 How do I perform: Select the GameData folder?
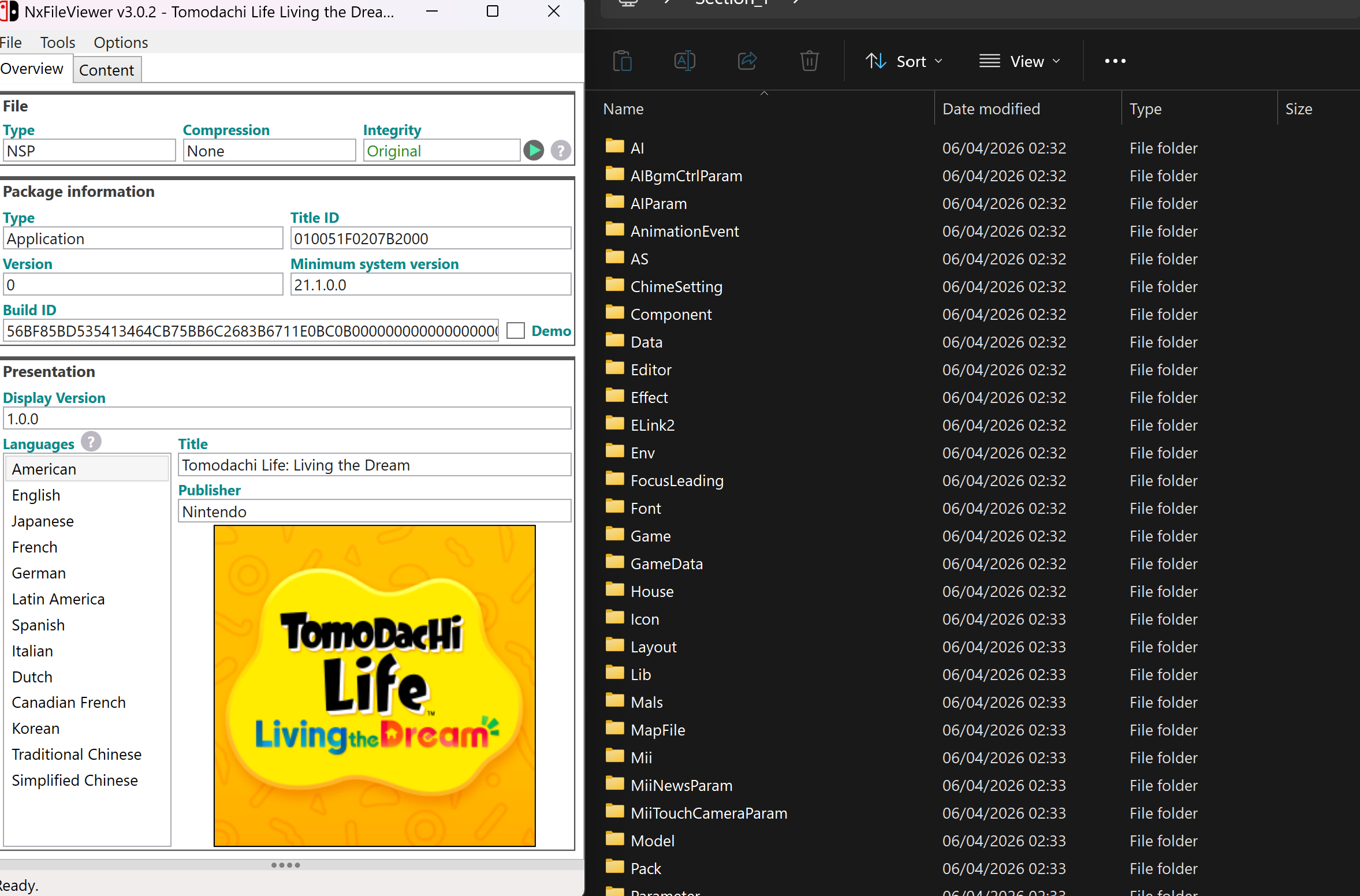(x=666, y=563)
